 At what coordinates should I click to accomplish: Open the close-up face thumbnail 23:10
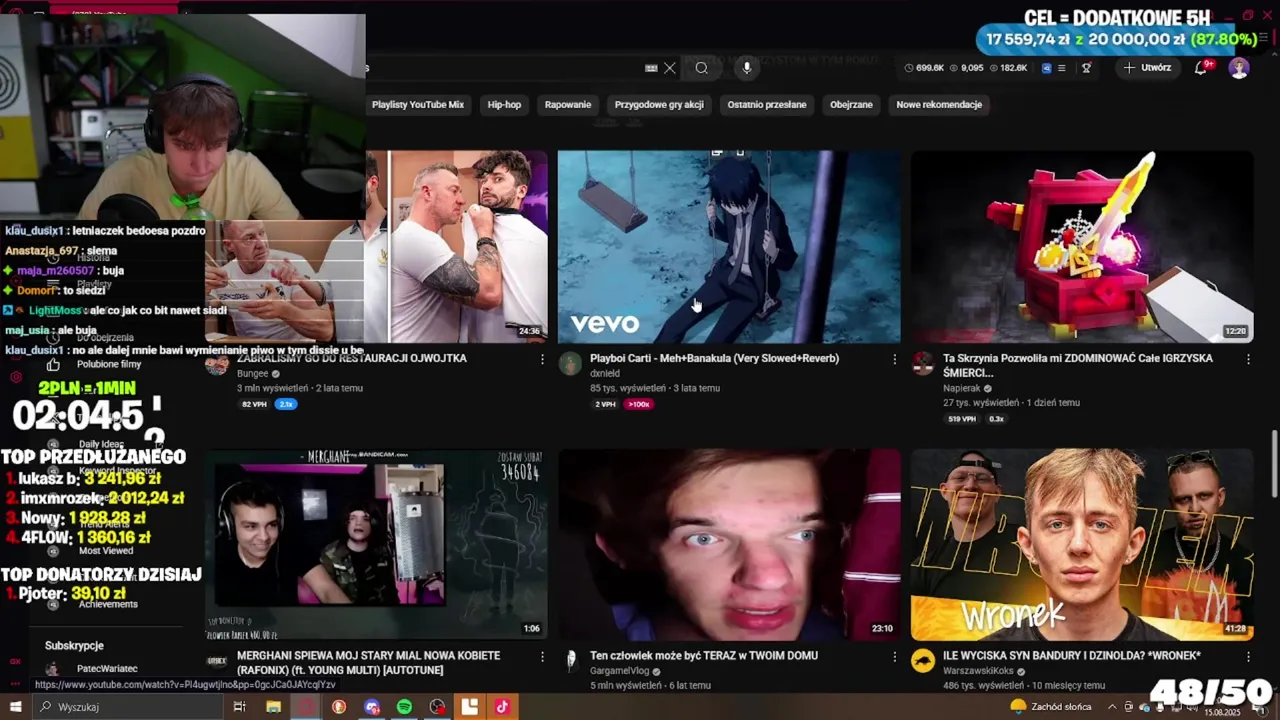point(729,544)
